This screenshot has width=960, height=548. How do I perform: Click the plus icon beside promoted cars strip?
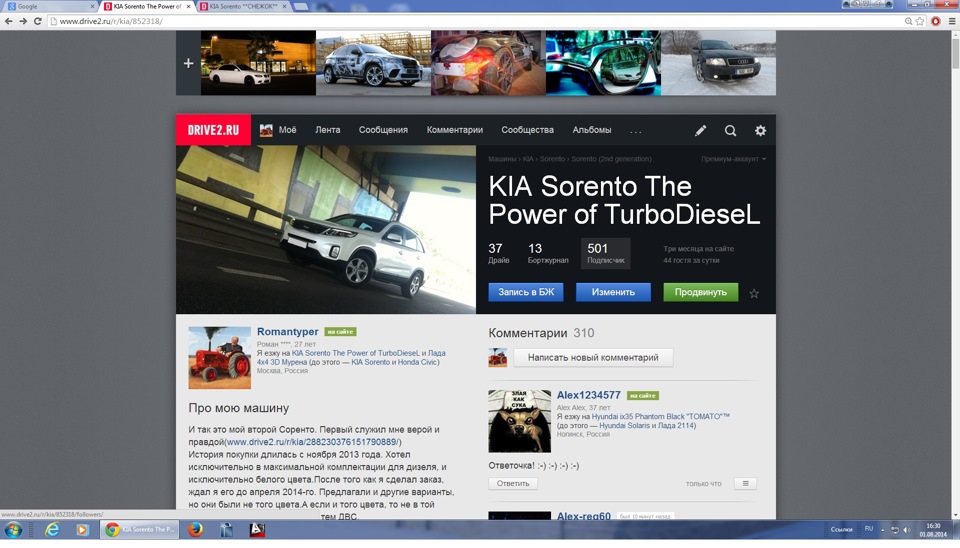coord(189,63)
